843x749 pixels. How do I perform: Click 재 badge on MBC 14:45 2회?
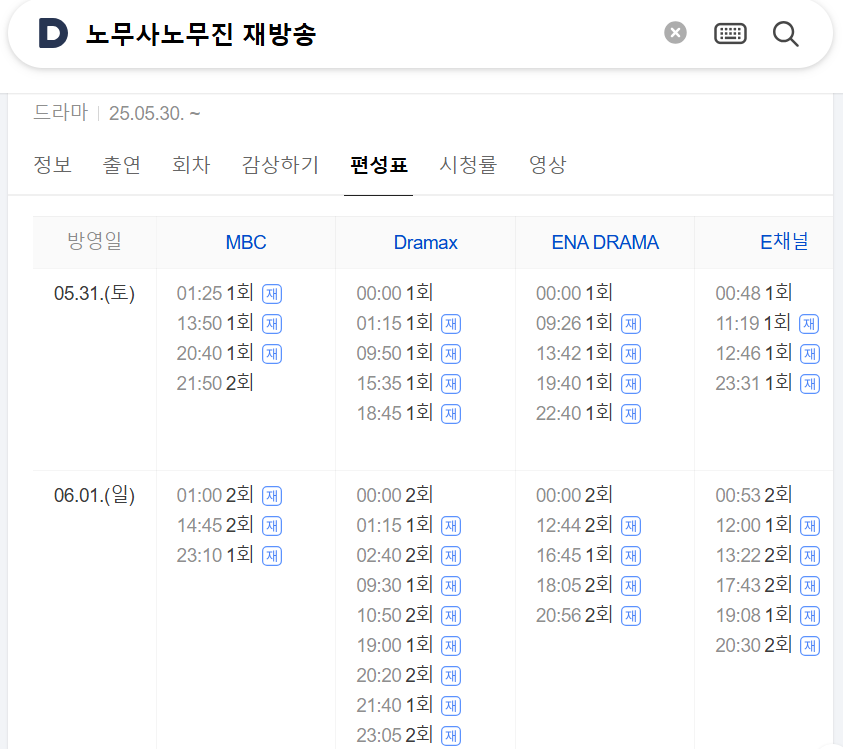272,526
